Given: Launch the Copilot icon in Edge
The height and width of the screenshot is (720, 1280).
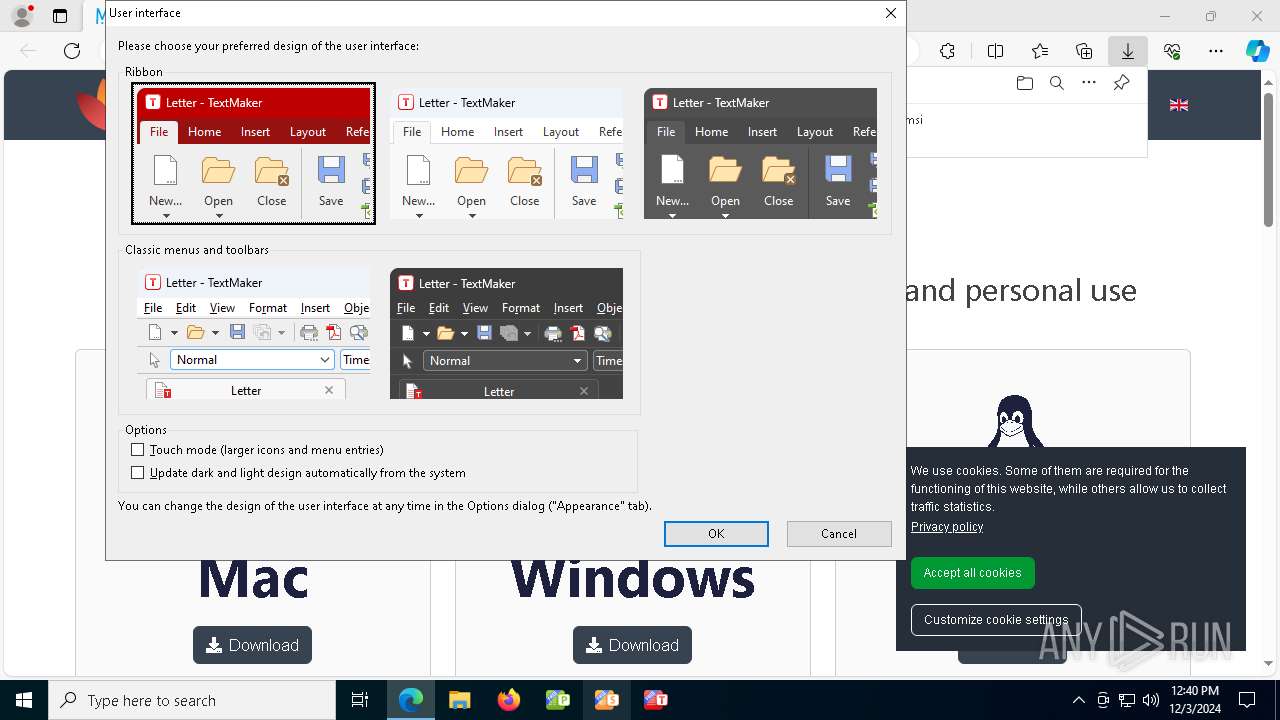Looking at the screenshot, I should tap(1257, 51).
